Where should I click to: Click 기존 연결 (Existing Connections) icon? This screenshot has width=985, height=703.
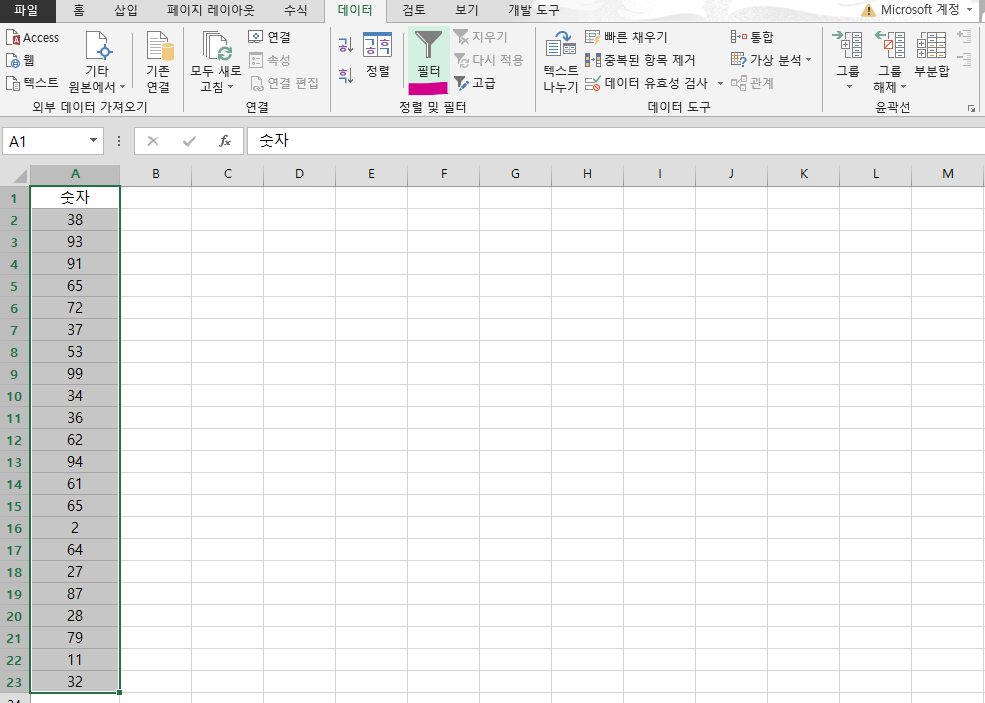pos(158,62)
